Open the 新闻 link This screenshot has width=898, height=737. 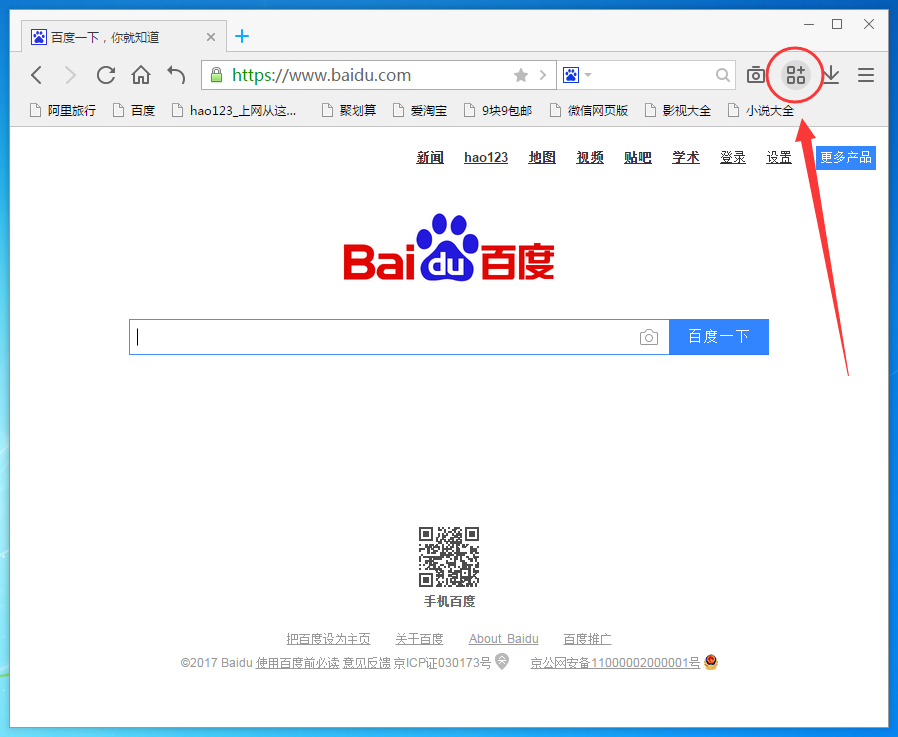[x=430, y=158]
